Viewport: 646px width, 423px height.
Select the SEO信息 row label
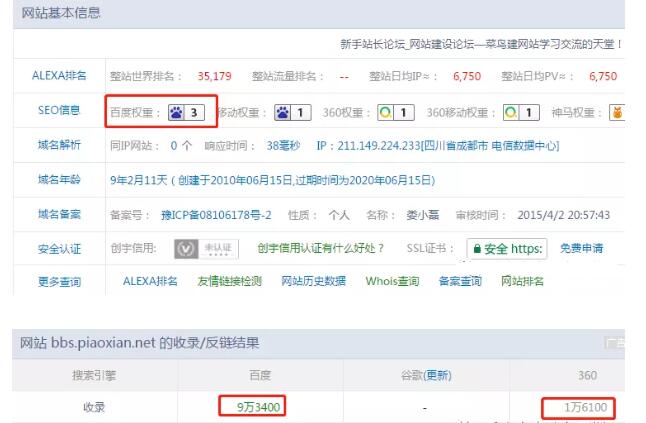pos(62,110)
